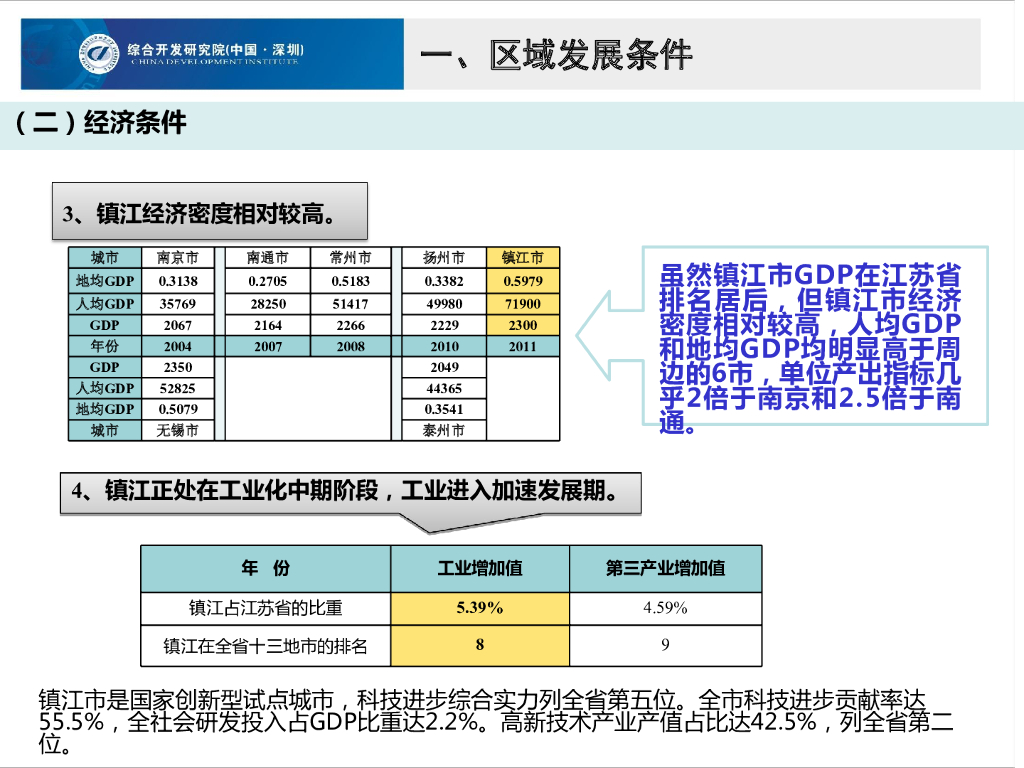1024x768 pixels.
Task: Click the highlighted value 0.5979
Action: tap(523, 281)
